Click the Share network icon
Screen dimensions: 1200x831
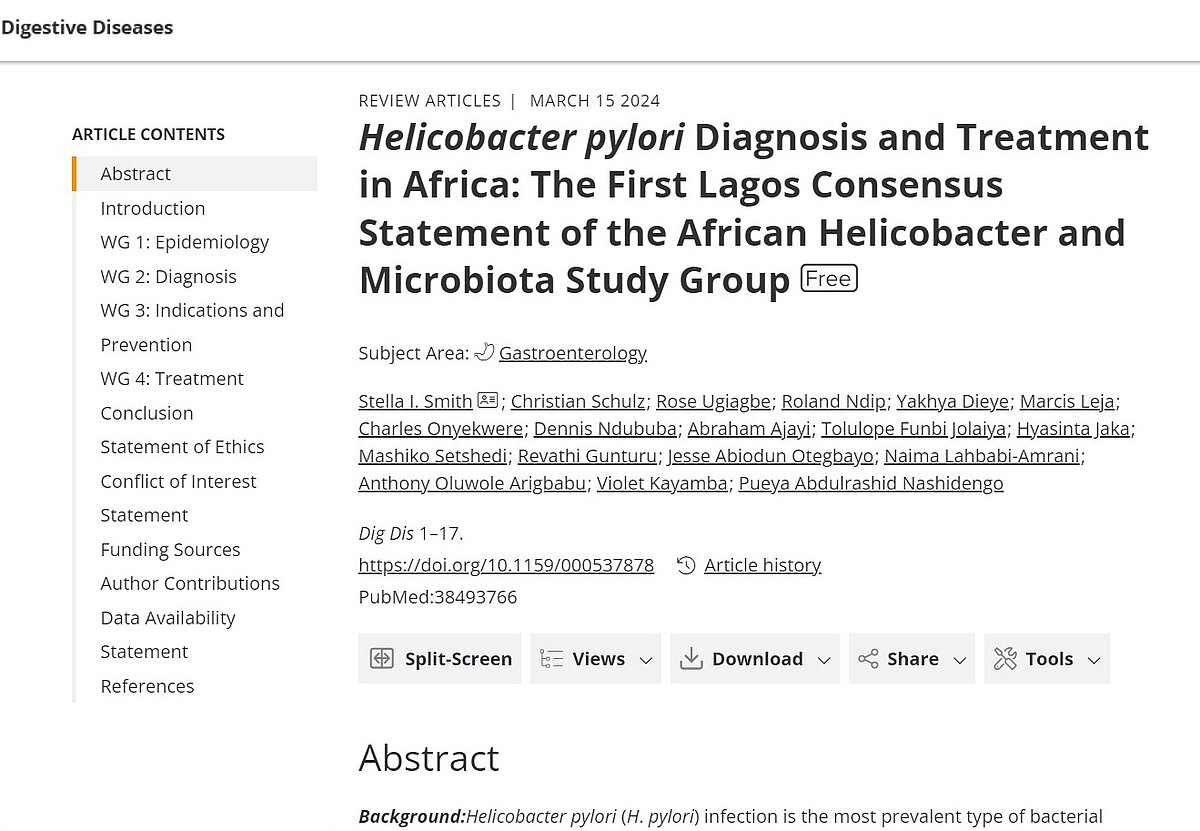(868, 659)
